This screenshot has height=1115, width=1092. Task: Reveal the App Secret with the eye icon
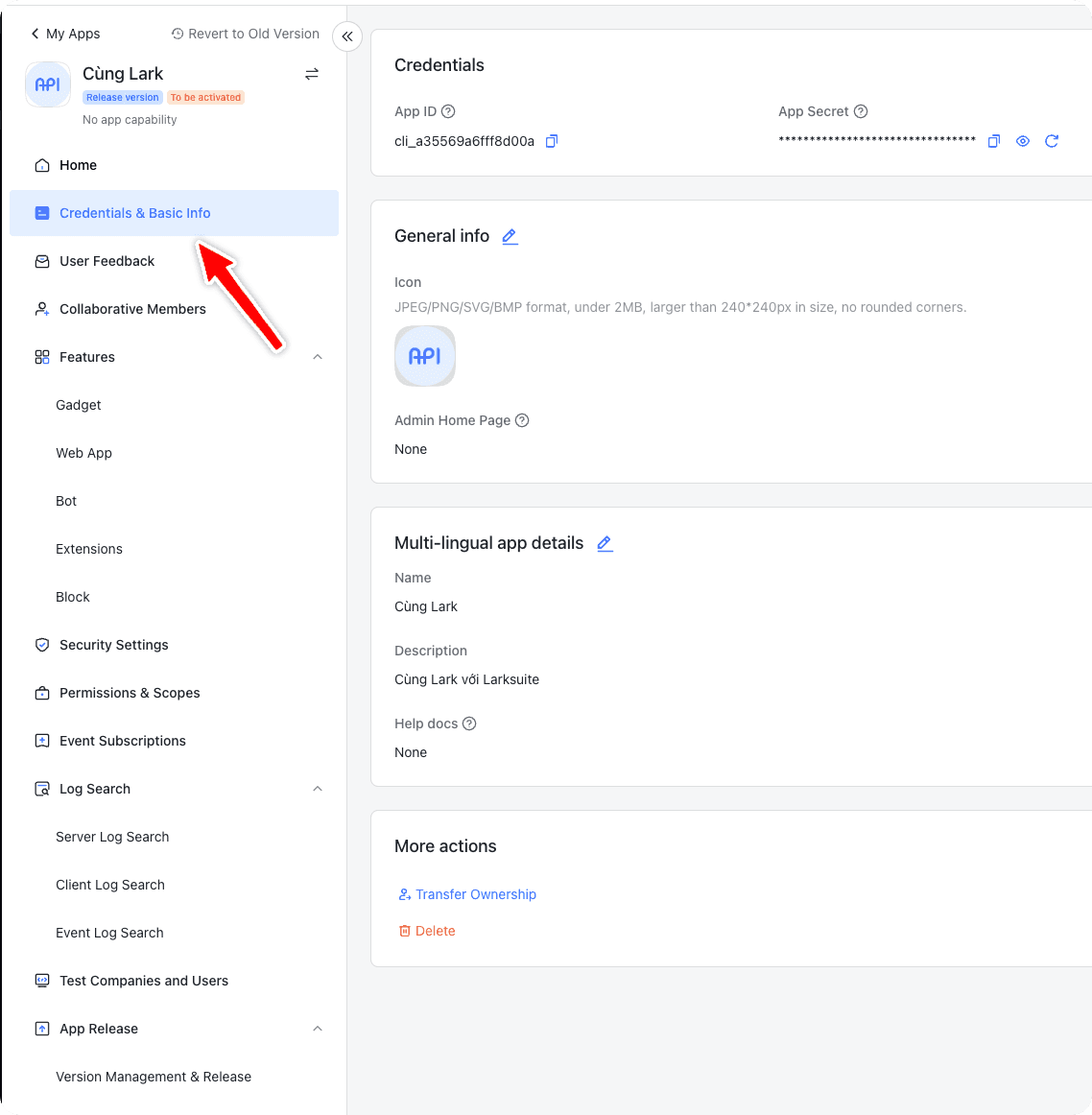click(x=1022, y=141)
